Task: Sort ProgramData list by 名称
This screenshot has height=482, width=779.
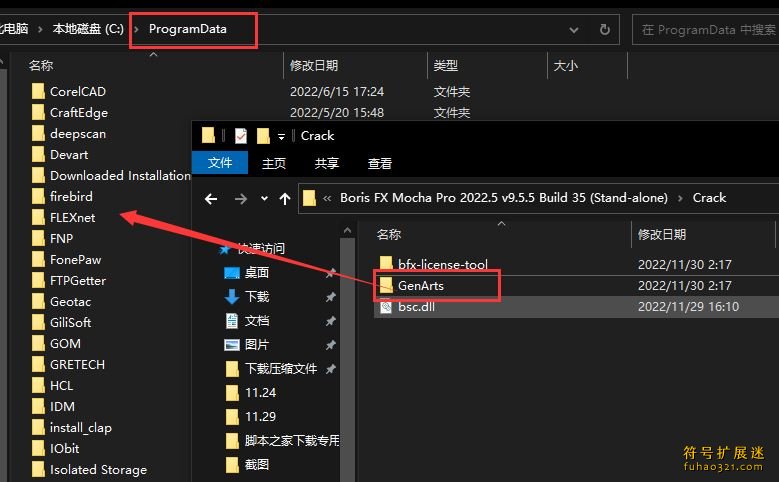Action: 41,66
